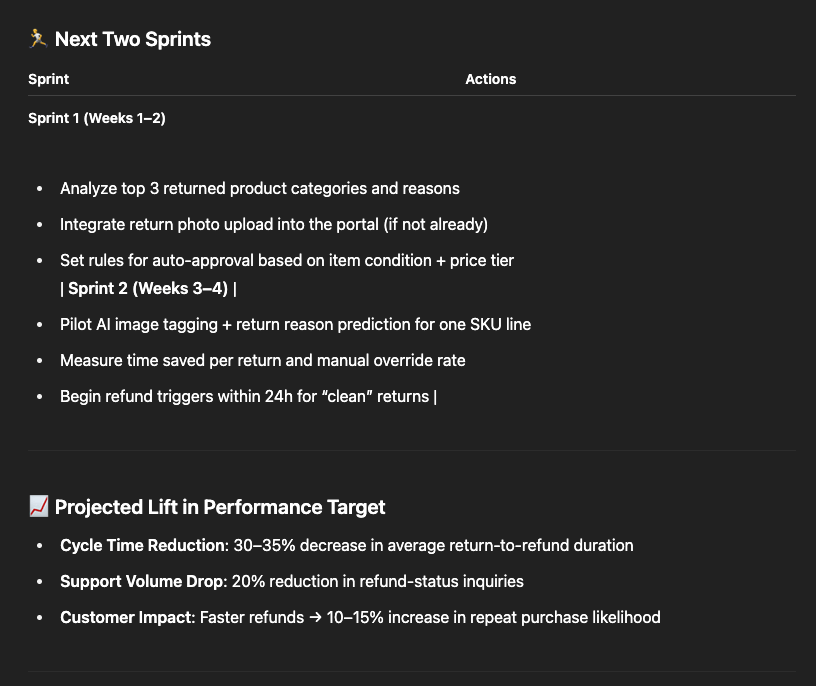Screen dimensions: 816x686
Task: Click the bold Sprint 2 (Weeks 3–4) text
Action: click(x=148, y=288)
